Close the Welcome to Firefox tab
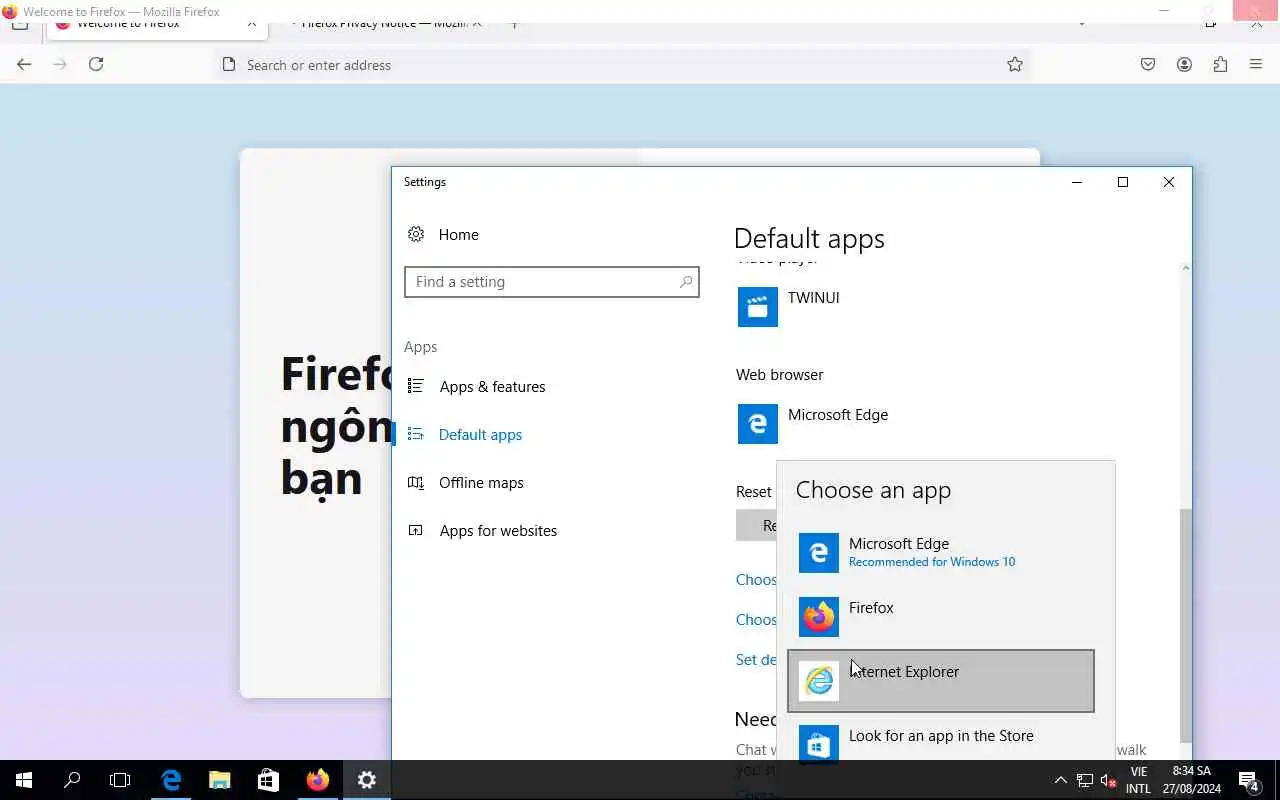Viewport: 1280px width, 800px height. (x=251, y=22)
